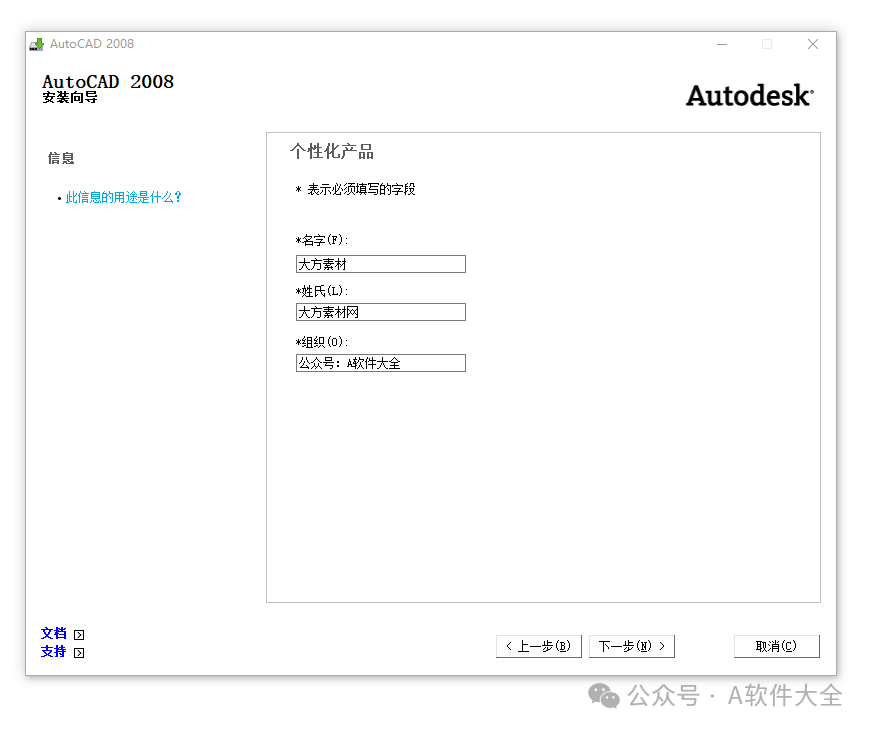Open the 支持 link

(53, 652)
